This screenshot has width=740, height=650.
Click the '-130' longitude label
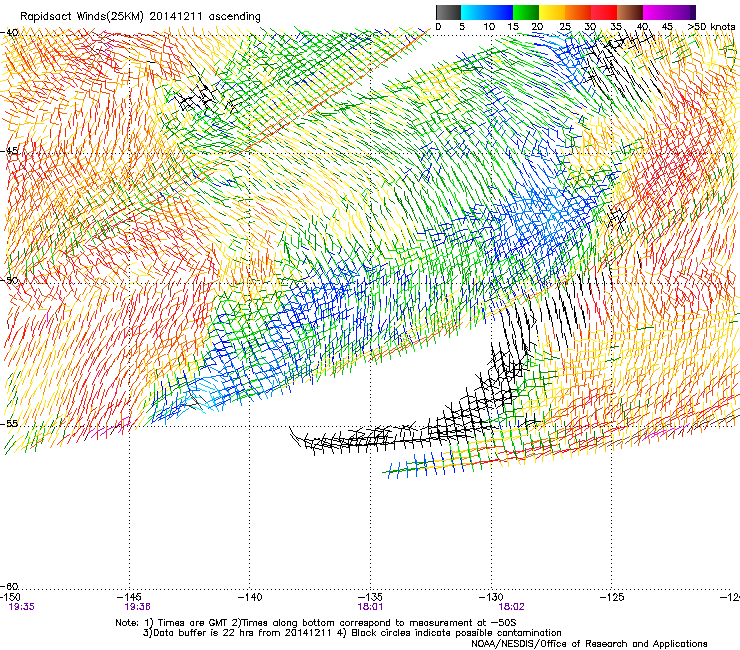(x=491, y=597)
